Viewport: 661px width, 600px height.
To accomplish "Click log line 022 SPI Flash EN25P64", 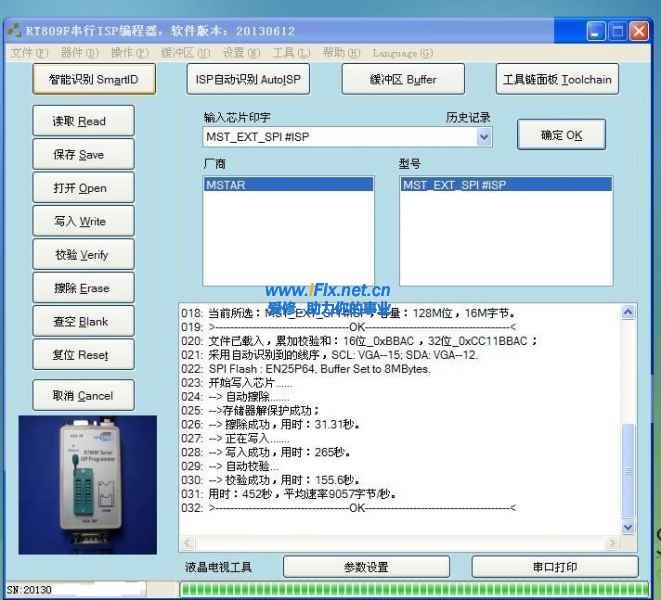I will click(306, 369).
